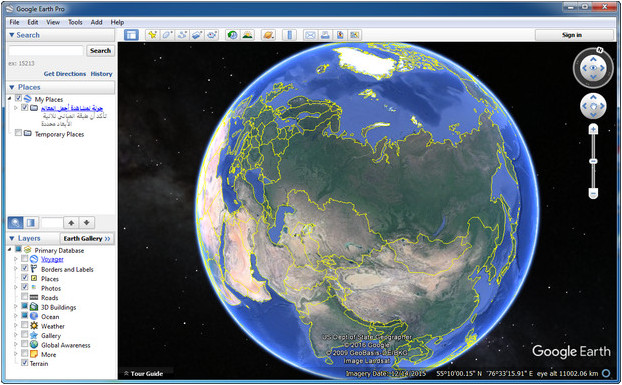Click the zoom slider handle
This screenshot has height=385, width=622.
pyautogui.click(x=593, y=161)
